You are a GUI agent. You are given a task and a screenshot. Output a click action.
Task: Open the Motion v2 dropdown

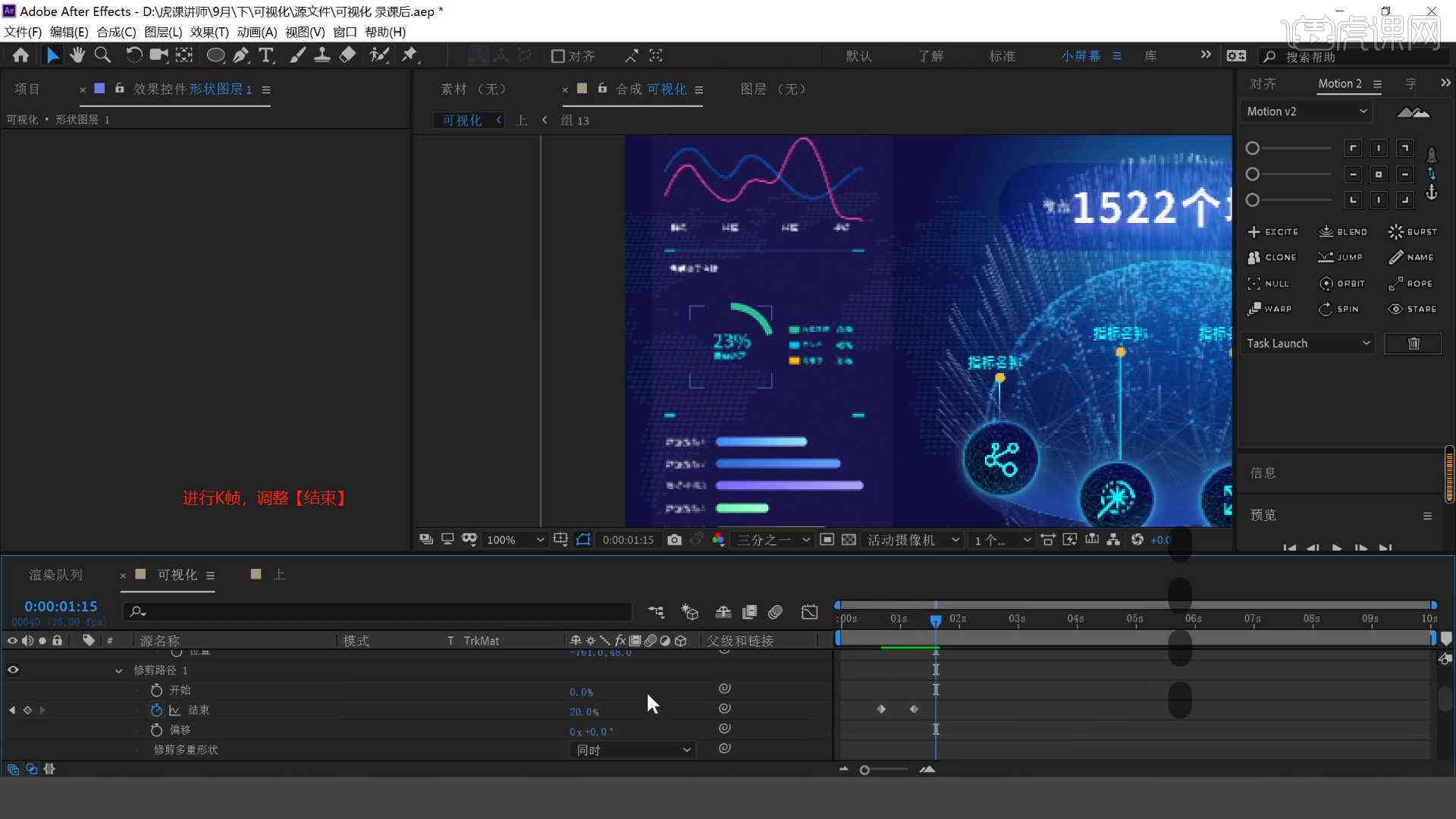point(1307,111)
